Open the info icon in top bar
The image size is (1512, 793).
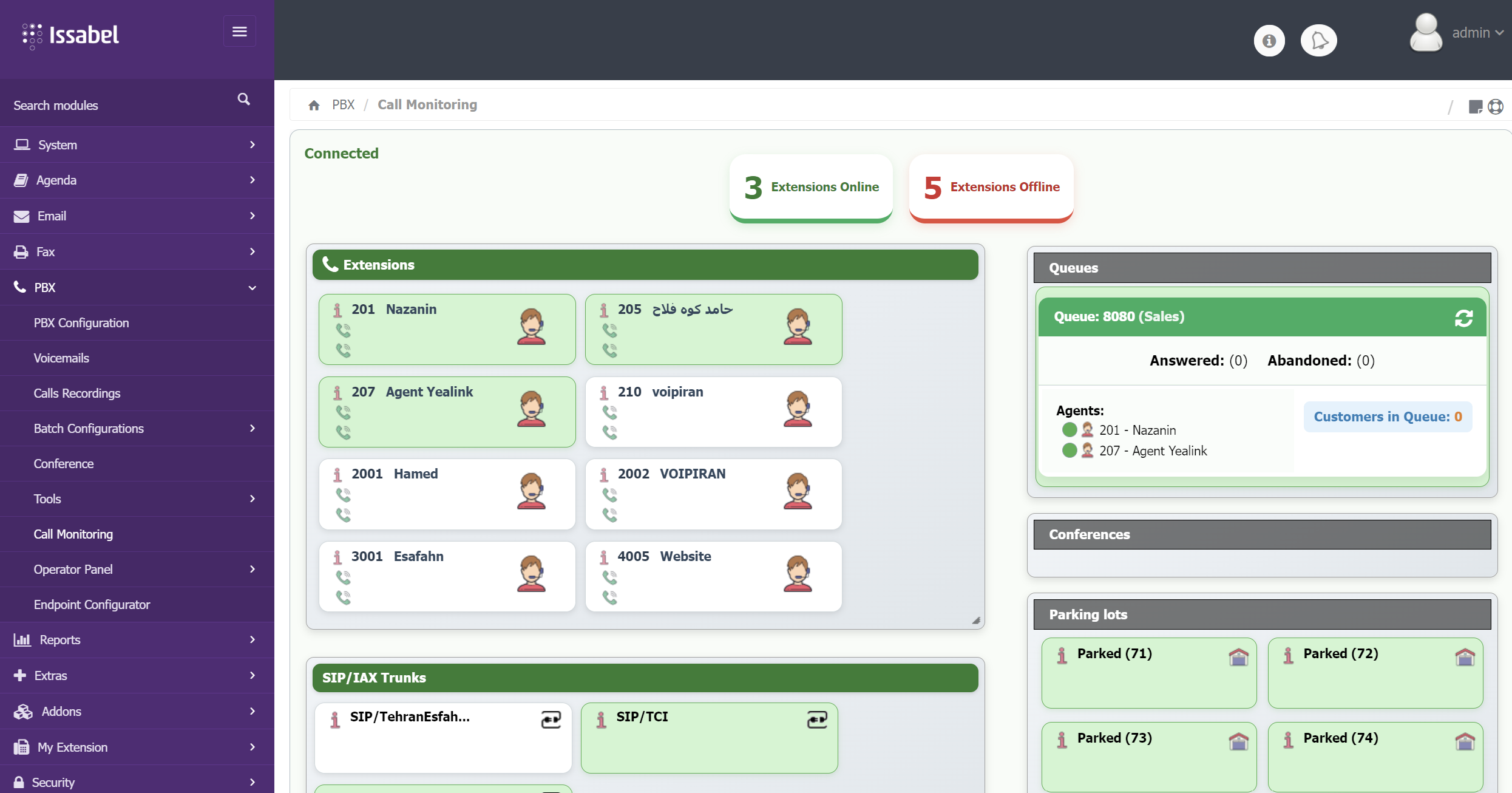coord(1269,41)
